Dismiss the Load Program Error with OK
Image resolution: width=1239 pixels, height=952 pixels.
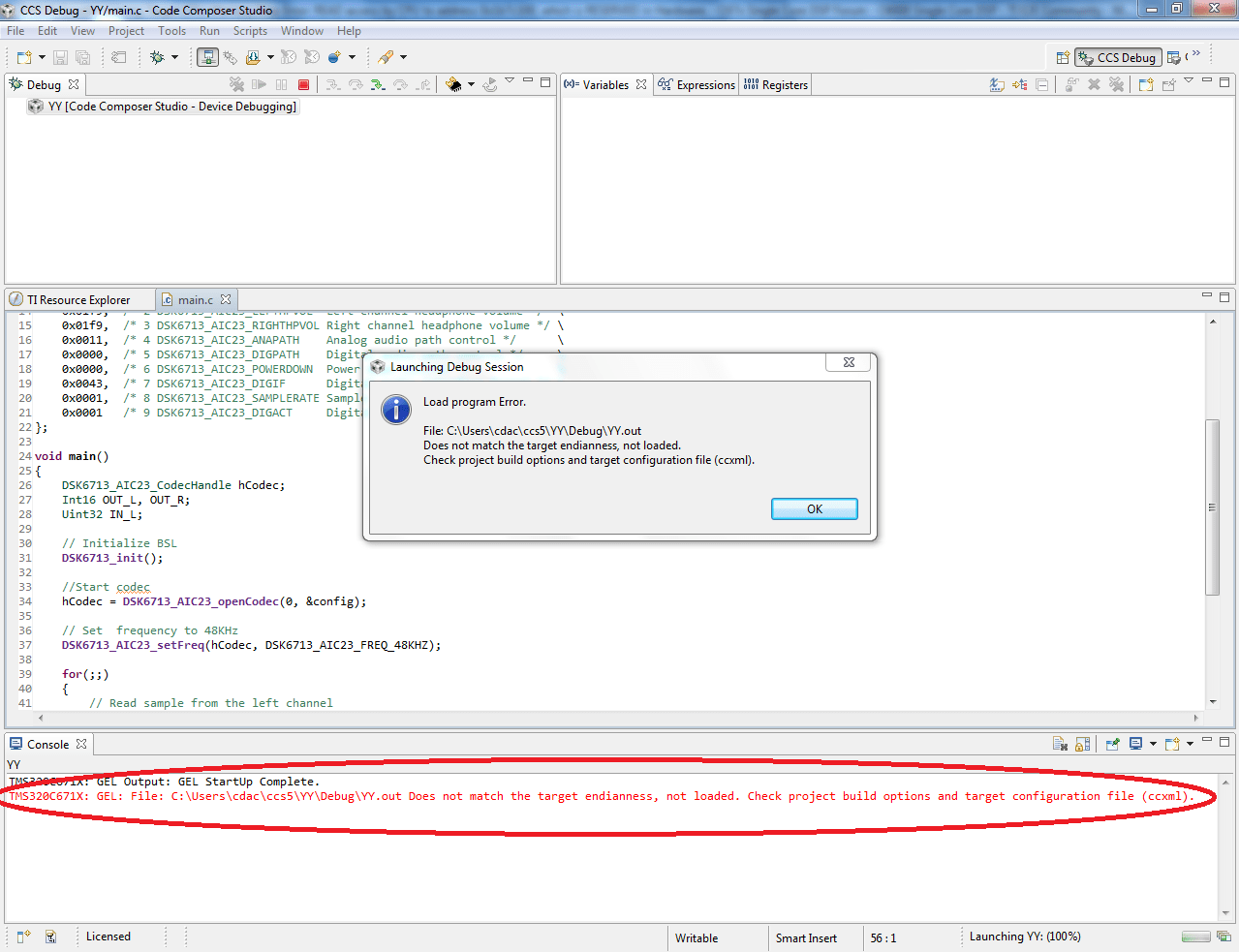(814, 508)
